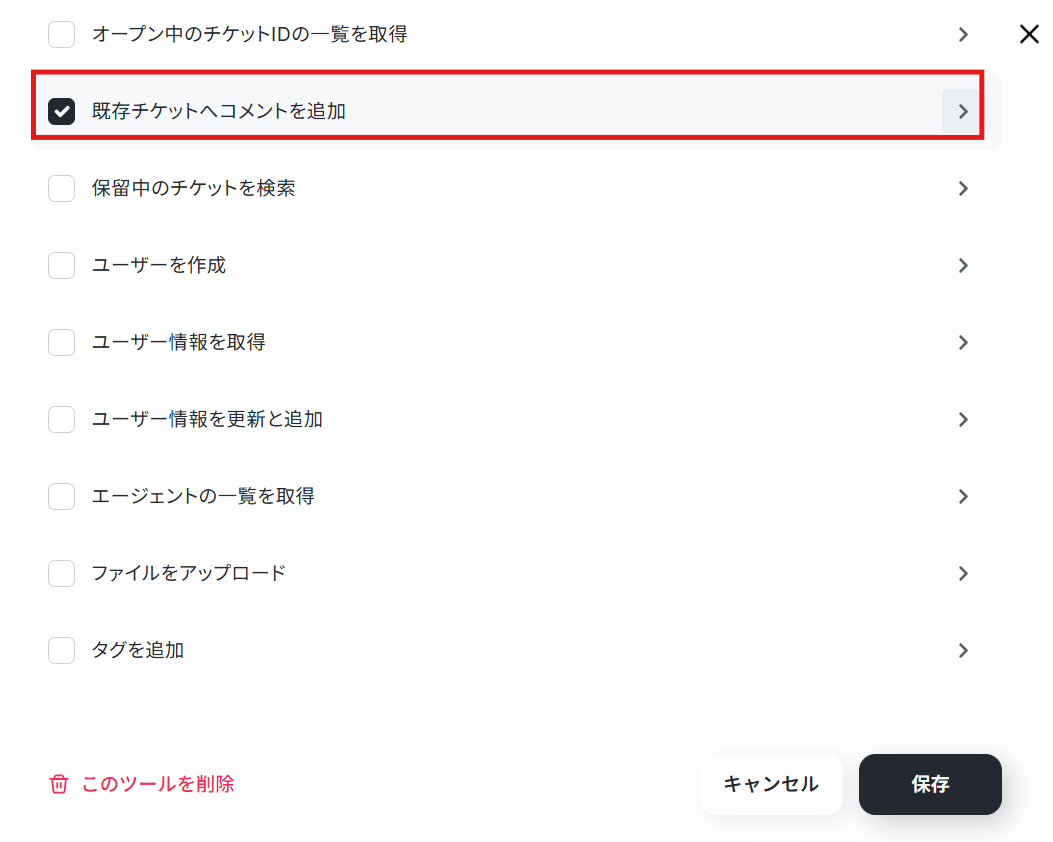Click the キャンセル button
This screenshot has width=1053, height=842.
(x=771, y=784)
